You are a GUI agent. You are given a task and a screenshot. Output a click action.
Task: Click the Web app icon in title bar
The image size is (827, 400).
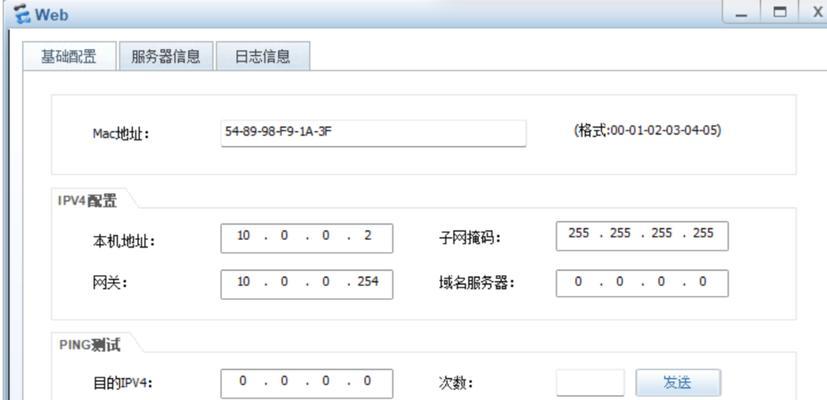pyautogui.click(x=22, y=13)
